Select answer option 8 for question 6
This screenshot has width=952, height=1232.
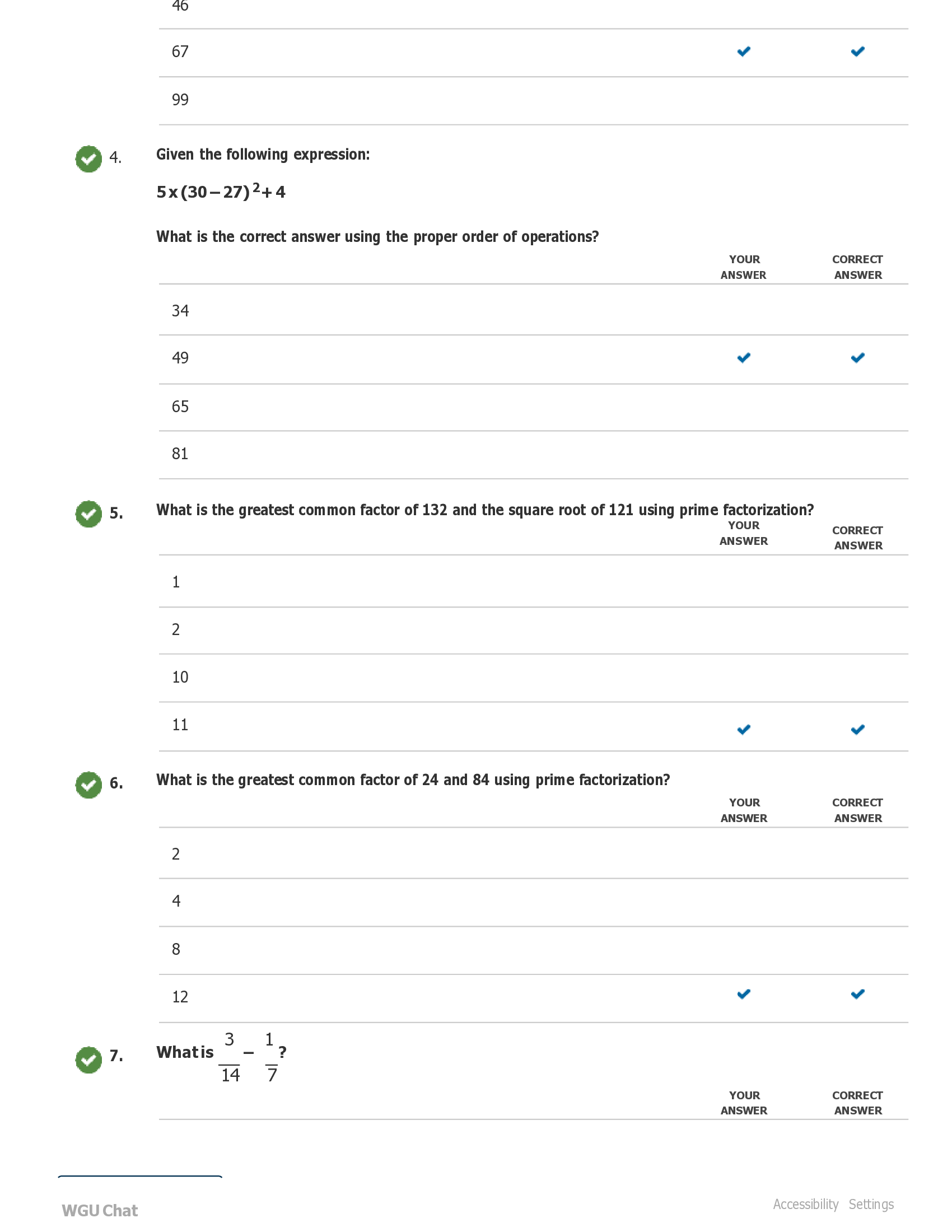click(x=176, y=949)
